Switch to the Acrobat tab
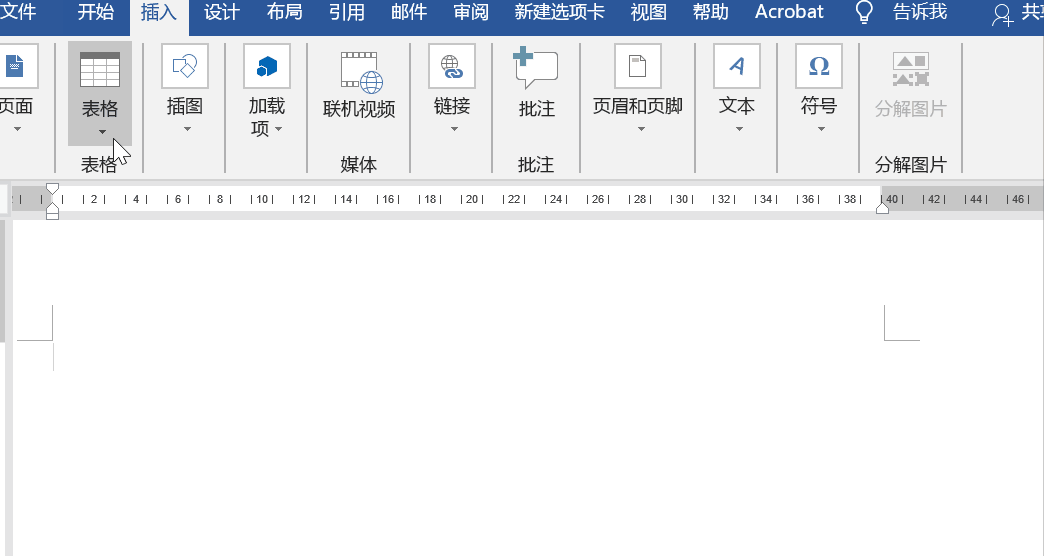1044x556 pixels. 789,12
